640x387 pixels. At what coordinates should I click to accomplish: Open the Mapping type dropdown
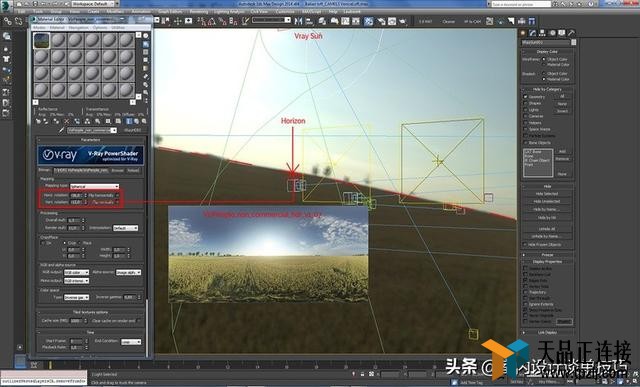94,186
